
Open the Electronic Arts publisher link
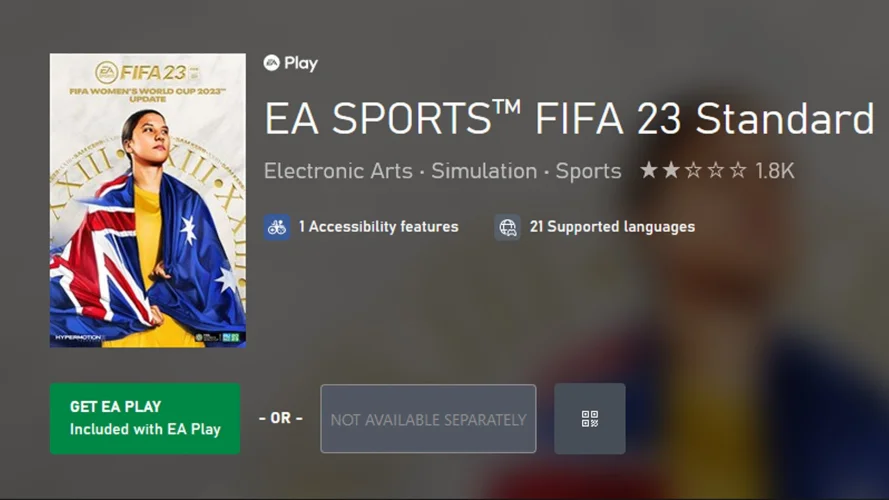[x=338, y=171]
